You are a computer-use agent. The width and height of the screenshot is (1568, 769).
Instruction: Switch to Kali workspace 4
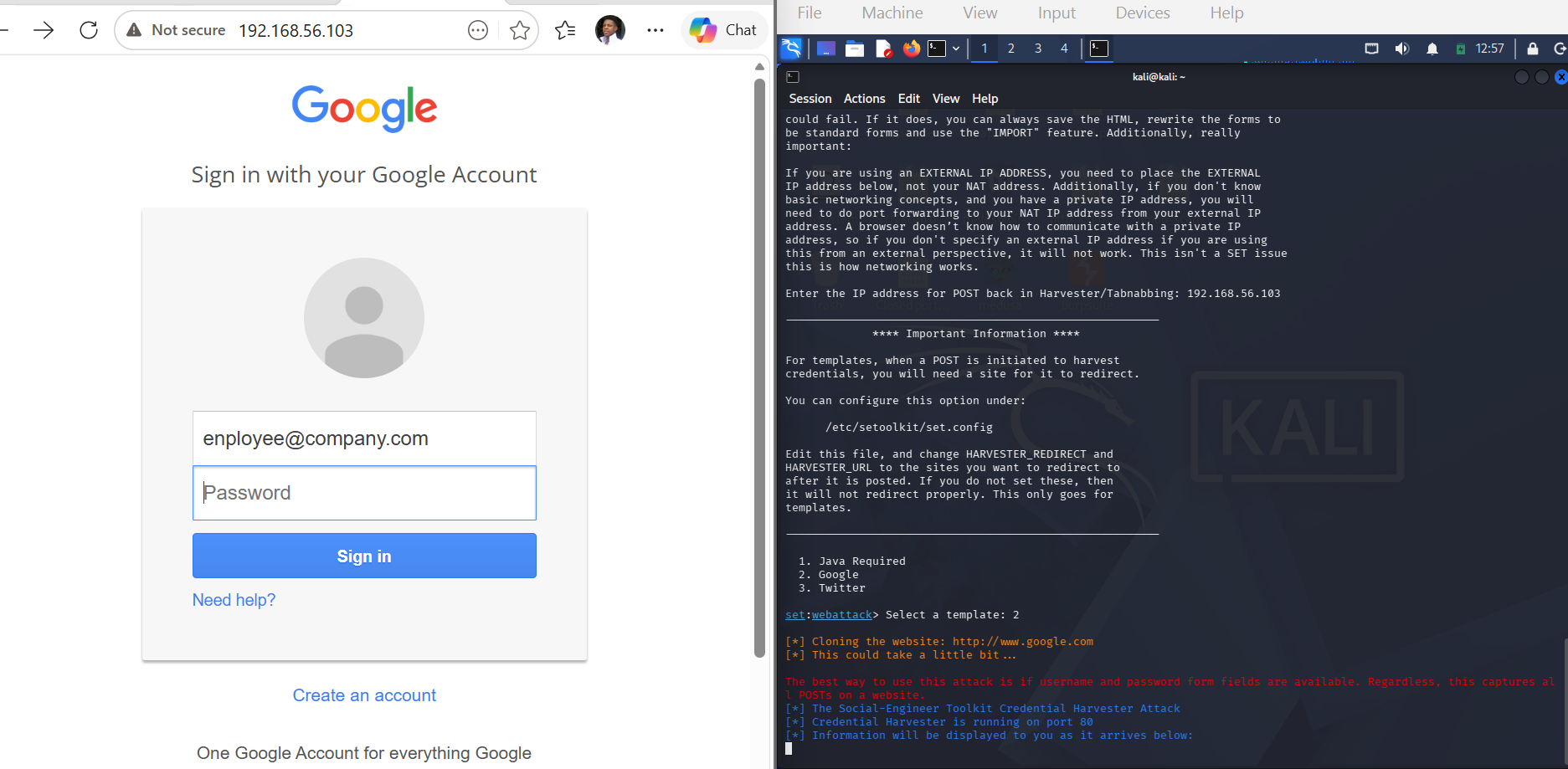tap(1065, 49)
